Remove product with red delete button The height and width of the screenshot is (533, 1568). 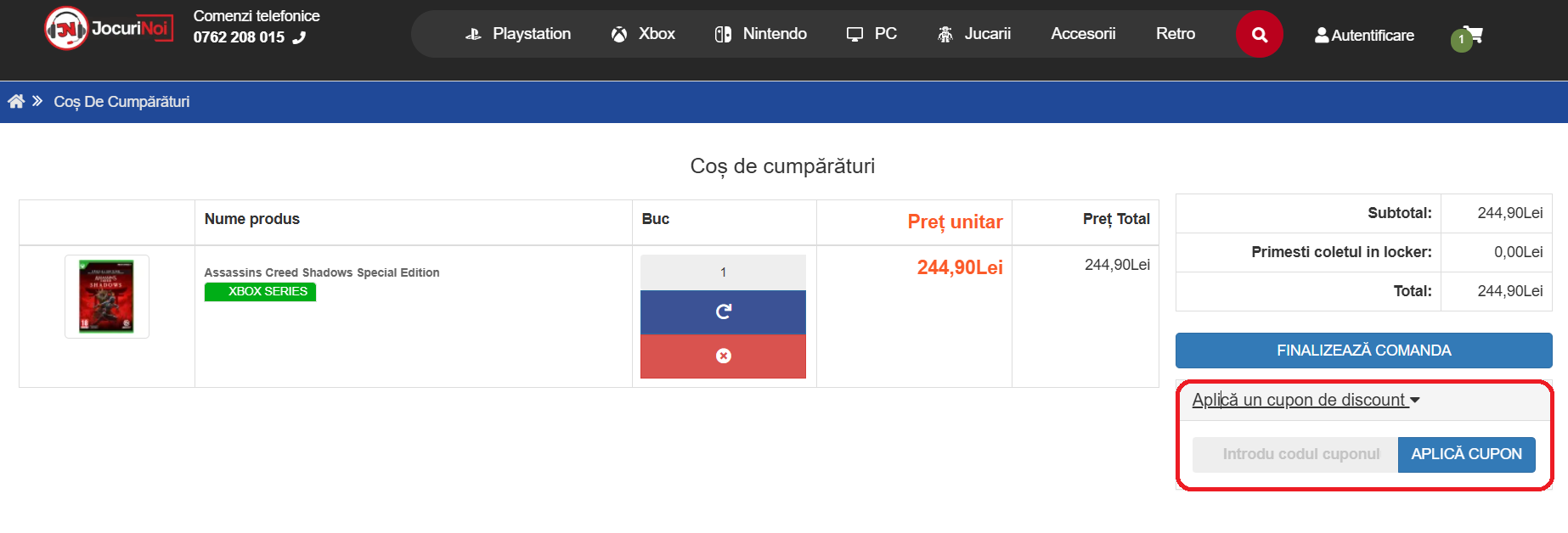723,356
